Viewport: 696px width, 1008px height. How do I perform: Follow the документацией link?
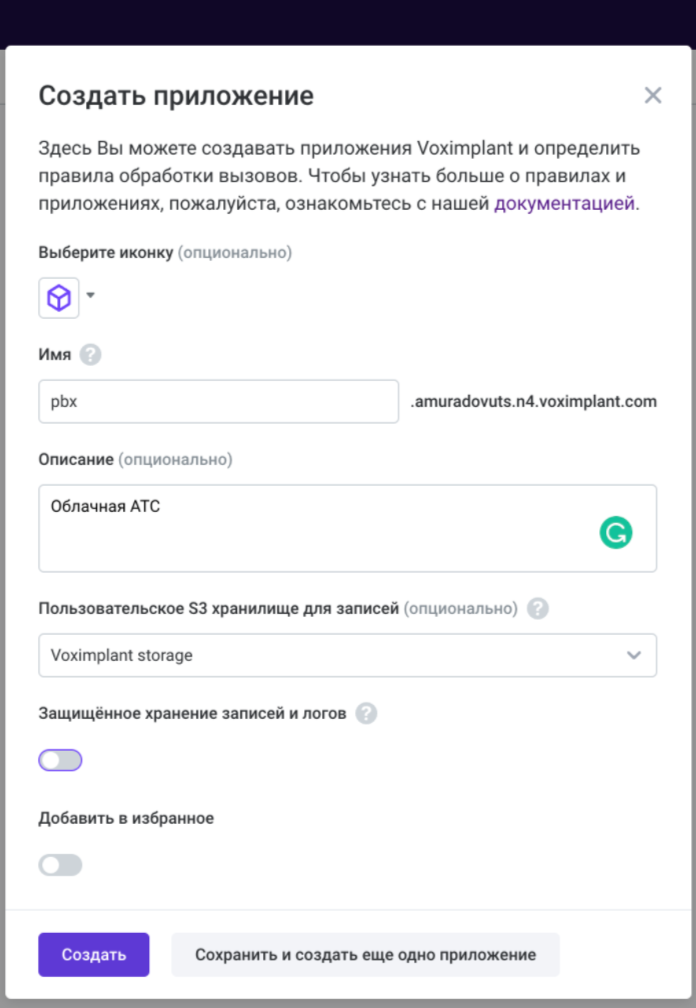pos(564,203)
